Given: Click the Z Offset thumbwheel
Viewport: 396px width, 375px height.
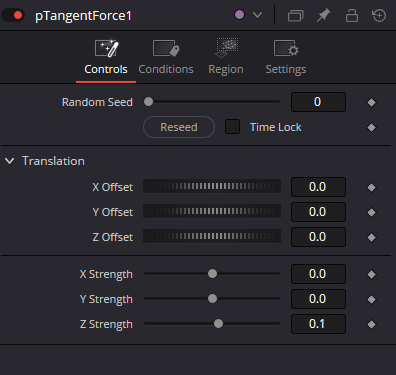Looking at the screenshot, I should point(212,236).
